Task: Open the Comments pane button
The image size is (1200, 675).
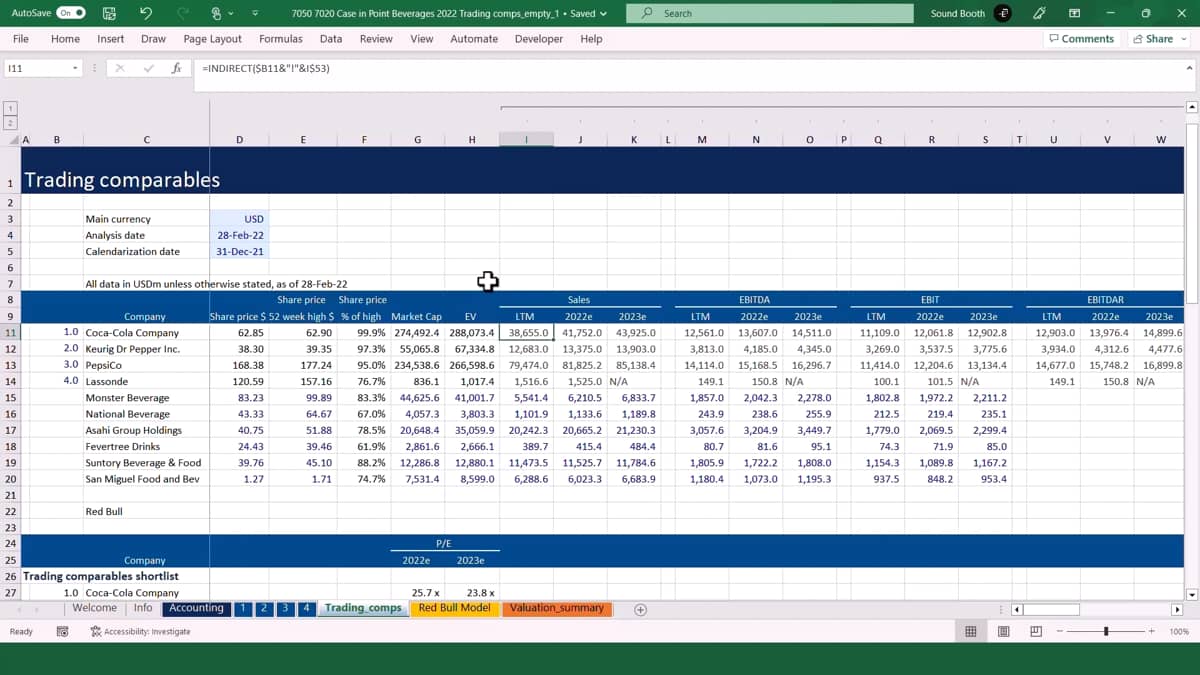Action: click(1081, 39)
